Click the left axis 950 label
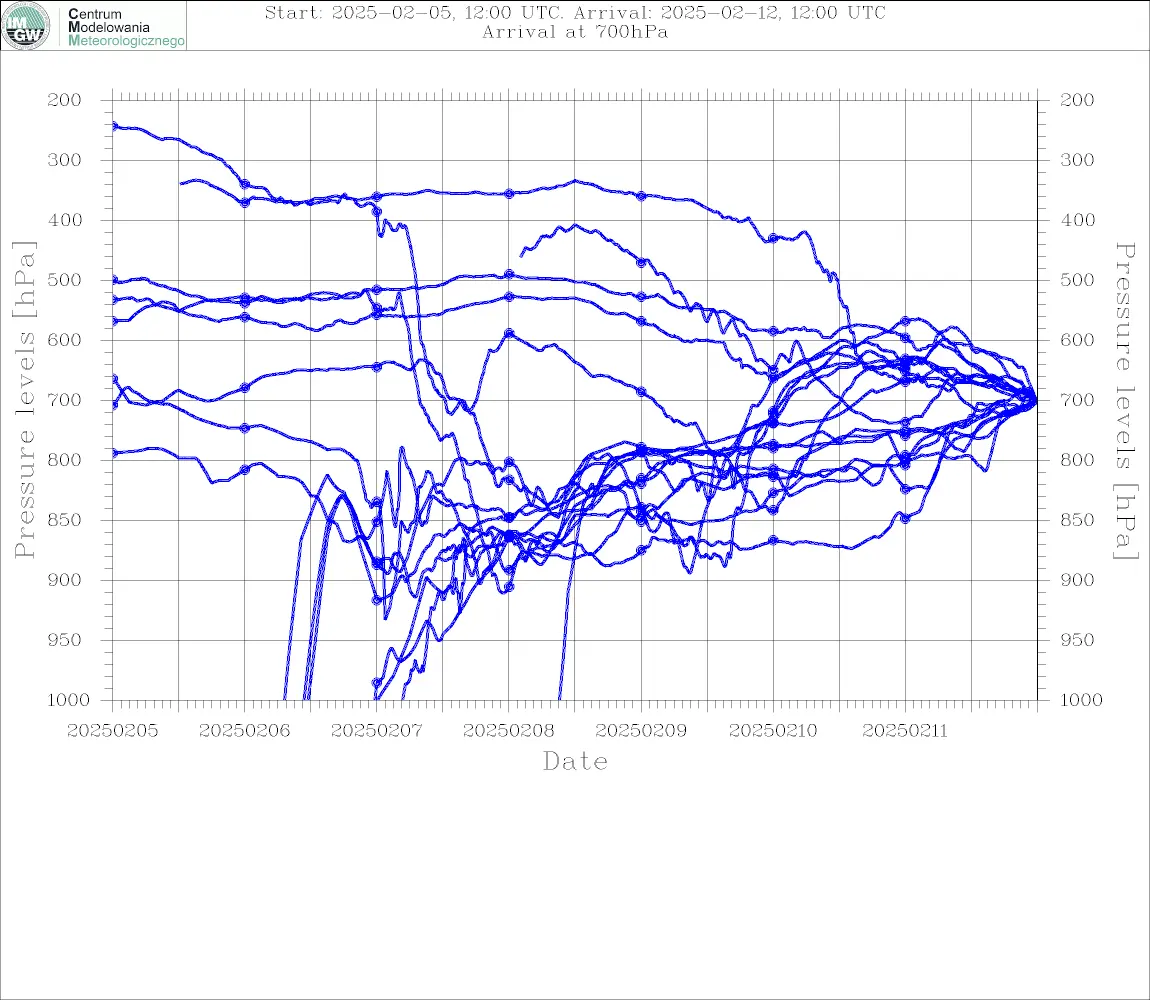1150x1000 pixels. coord(65,640)
